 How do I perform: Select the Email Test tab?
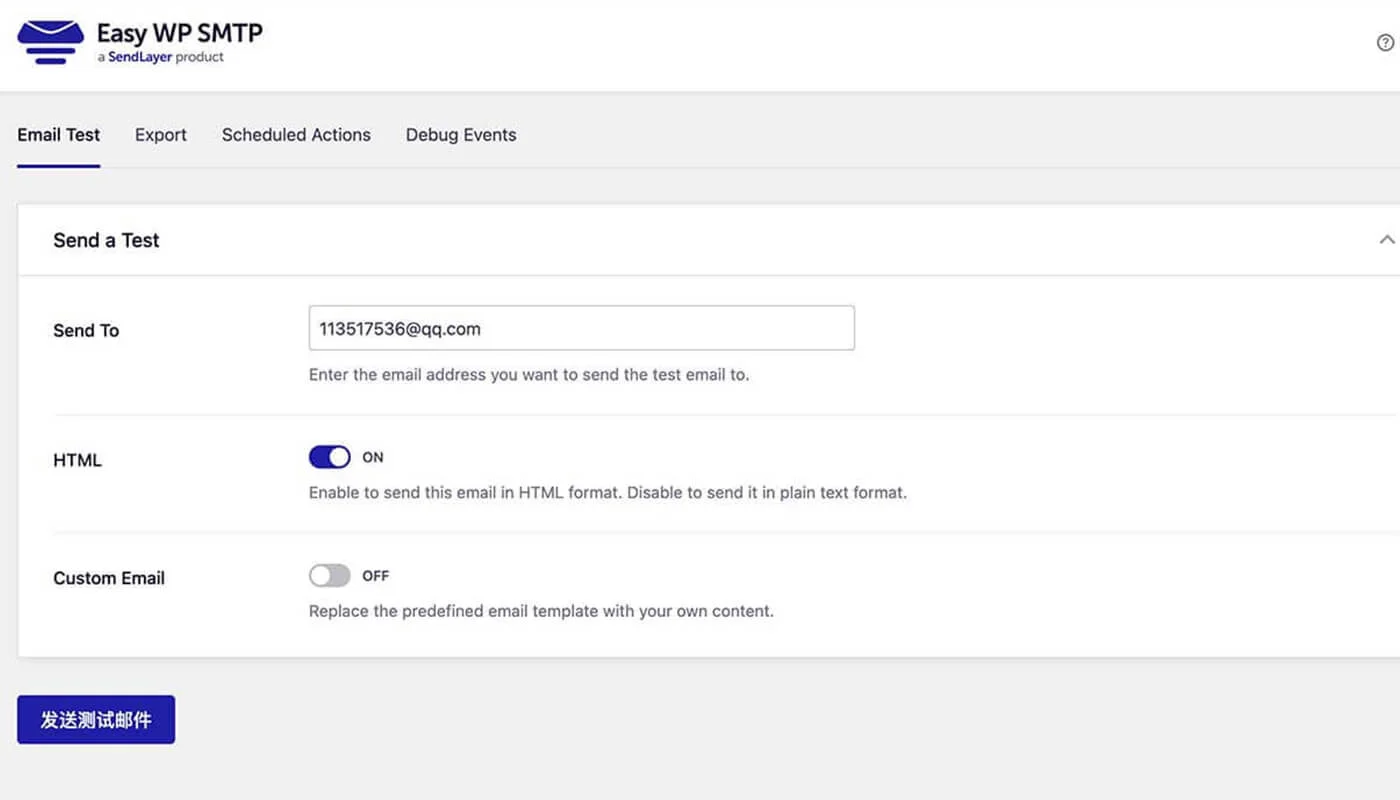57,135
